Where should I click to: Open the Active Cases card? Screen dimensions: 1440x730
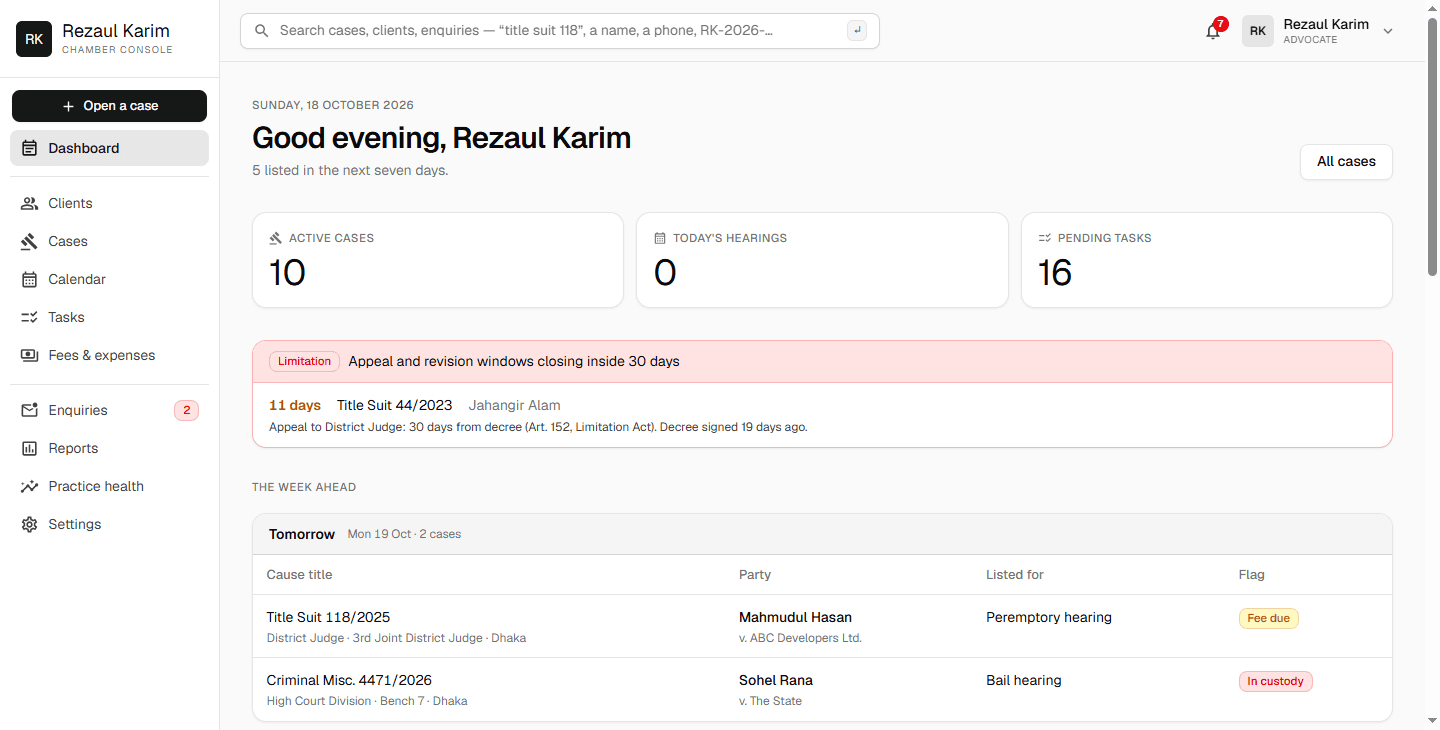(438, 260)
